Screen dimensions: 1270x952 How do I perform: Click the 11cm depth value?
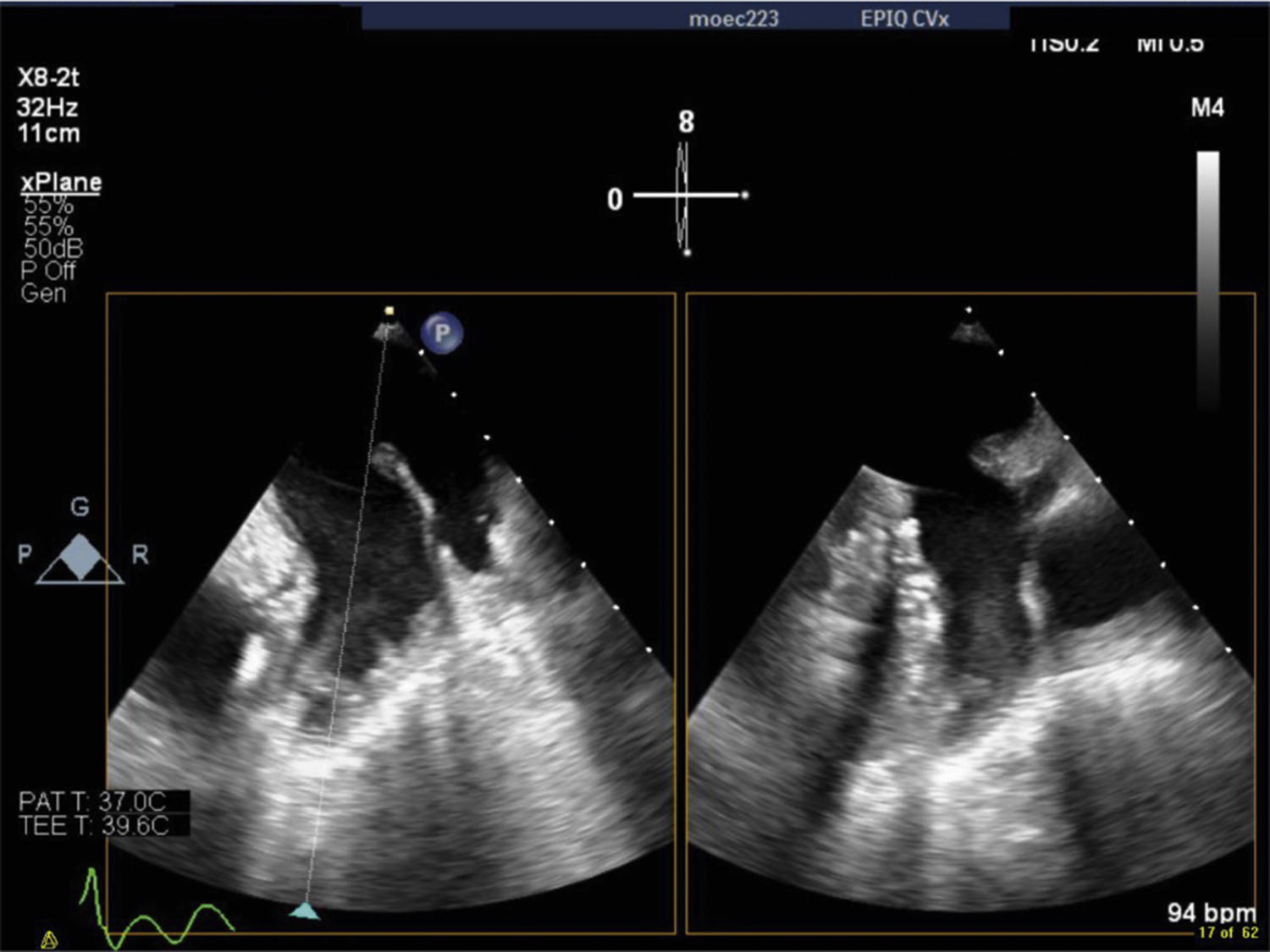(49, 134)
